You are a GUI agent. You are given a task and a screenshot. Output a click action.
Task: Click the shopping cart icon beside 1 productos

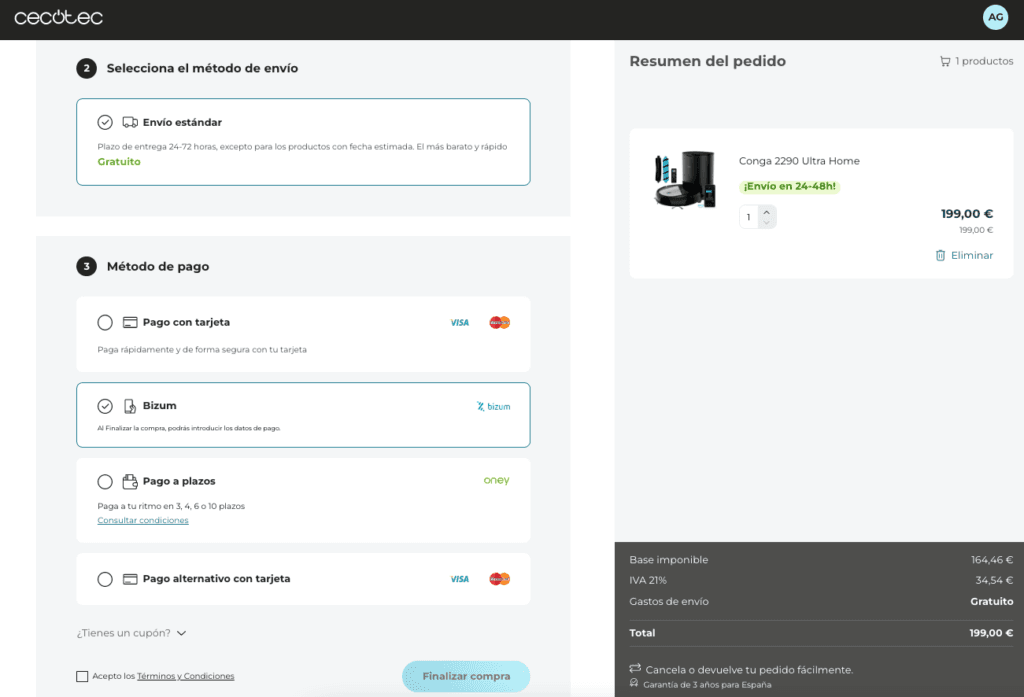tap(945, 61)
